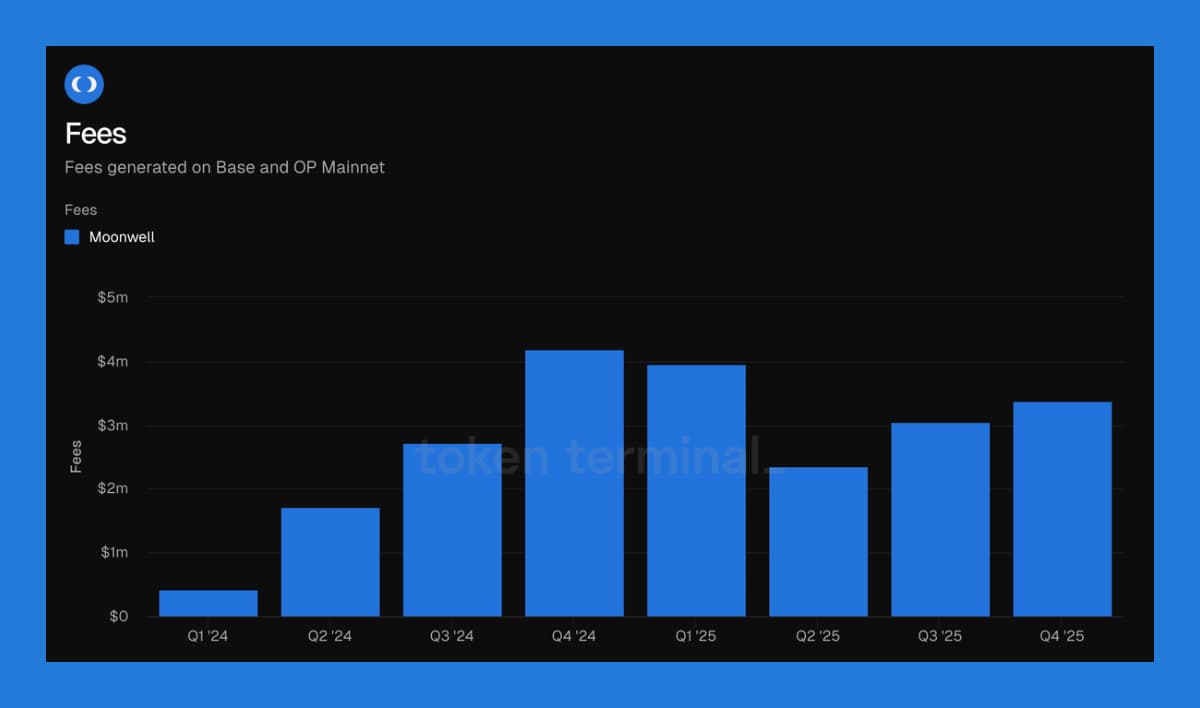Click the Q4 '24 x-axis label
The height and width of the screenshot is (708, 1200).
tap(574, 636)
